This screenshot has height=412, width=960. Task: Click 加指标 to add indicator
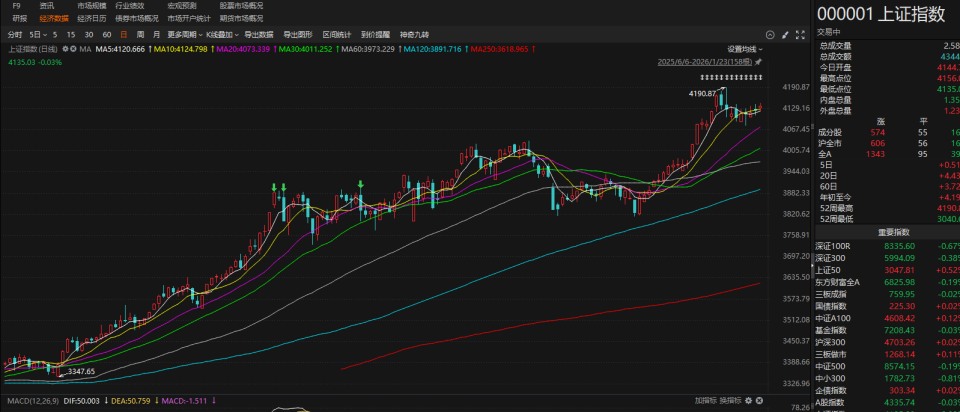[x=705, y=400]
